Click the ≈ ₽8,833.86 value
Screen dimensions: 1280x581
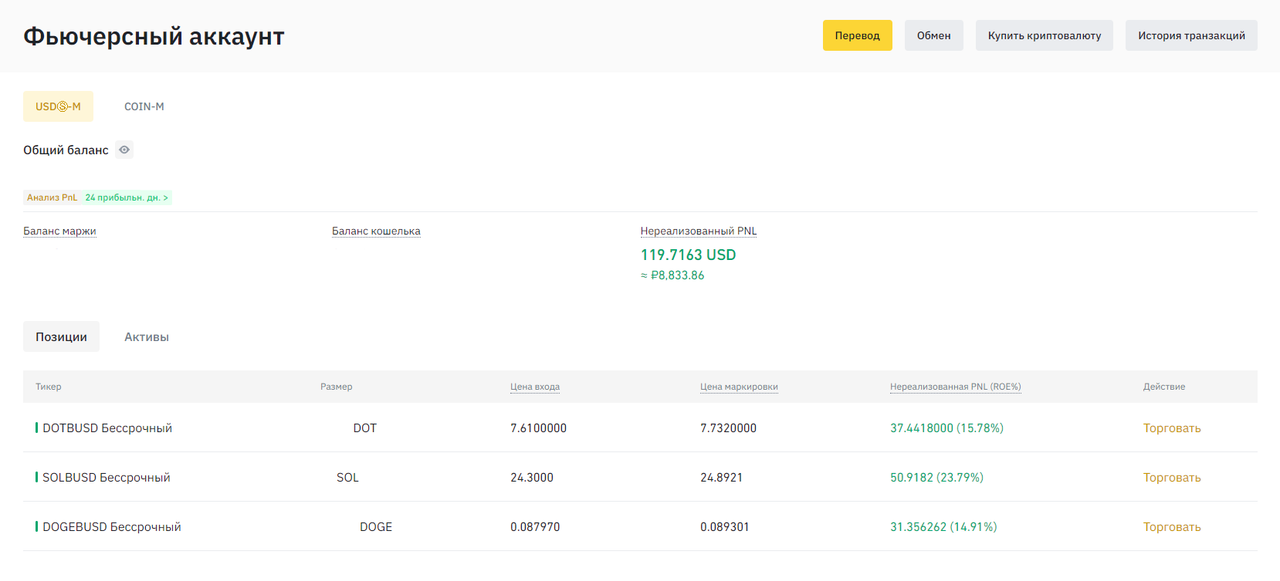coord(672,275)
